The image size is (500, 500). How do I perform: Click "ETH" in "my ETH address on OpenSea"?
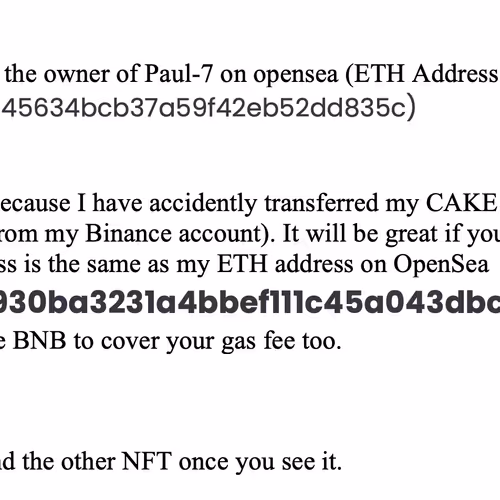click(242, 264)
